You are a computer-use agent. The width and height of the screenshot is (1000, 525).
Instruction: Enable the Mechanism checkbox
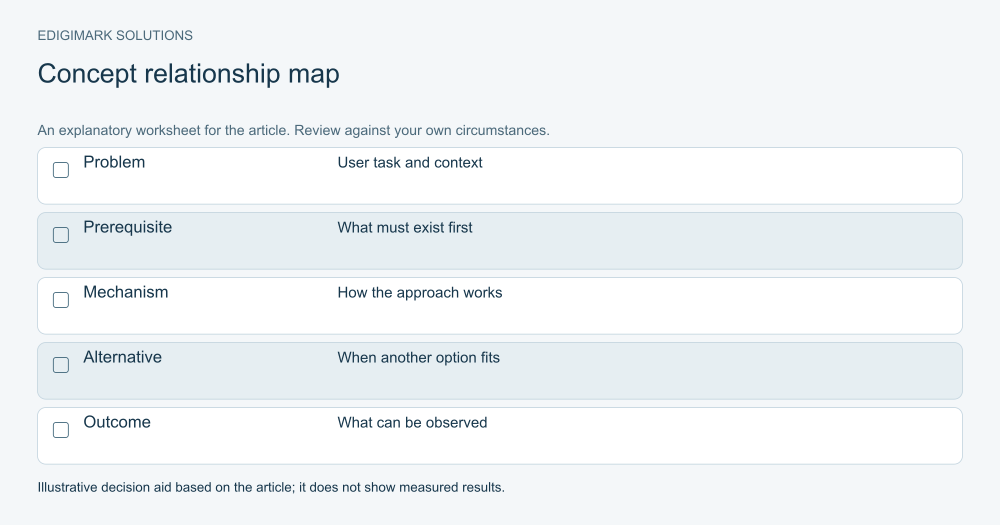61,300
